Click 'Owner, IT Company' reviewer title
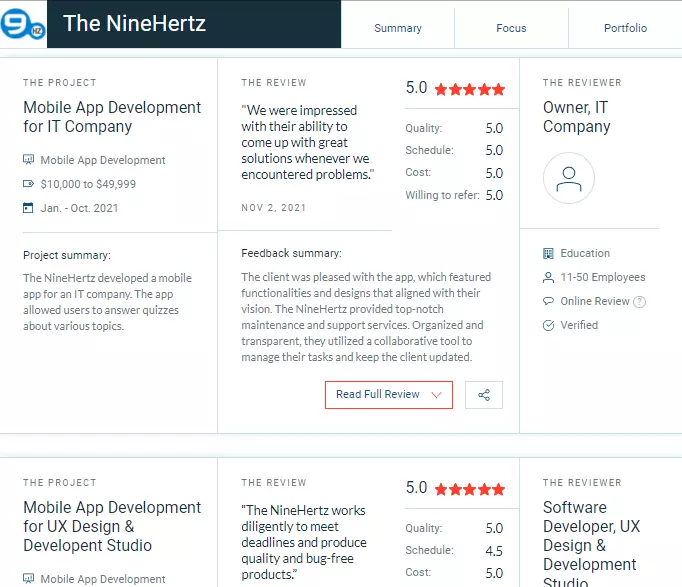This screenshot has width=682, height=587. 576,117
